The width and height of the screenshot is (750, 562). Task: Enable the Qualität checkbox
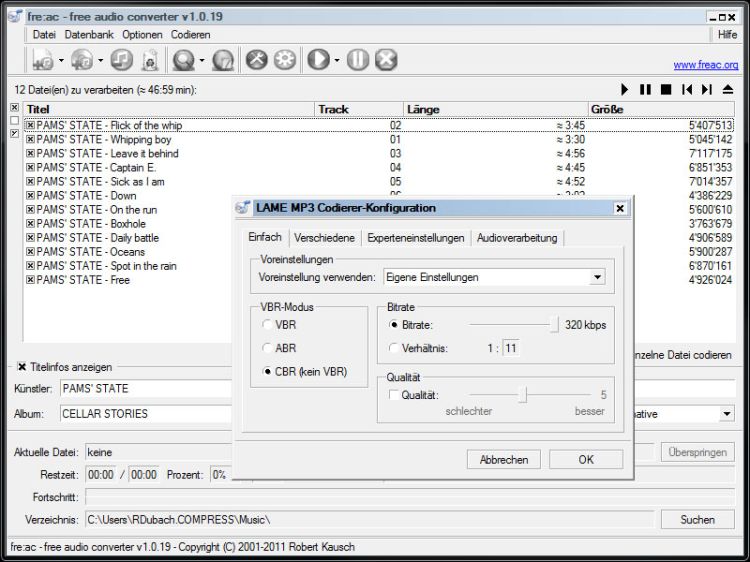click(x=394, y=395)
